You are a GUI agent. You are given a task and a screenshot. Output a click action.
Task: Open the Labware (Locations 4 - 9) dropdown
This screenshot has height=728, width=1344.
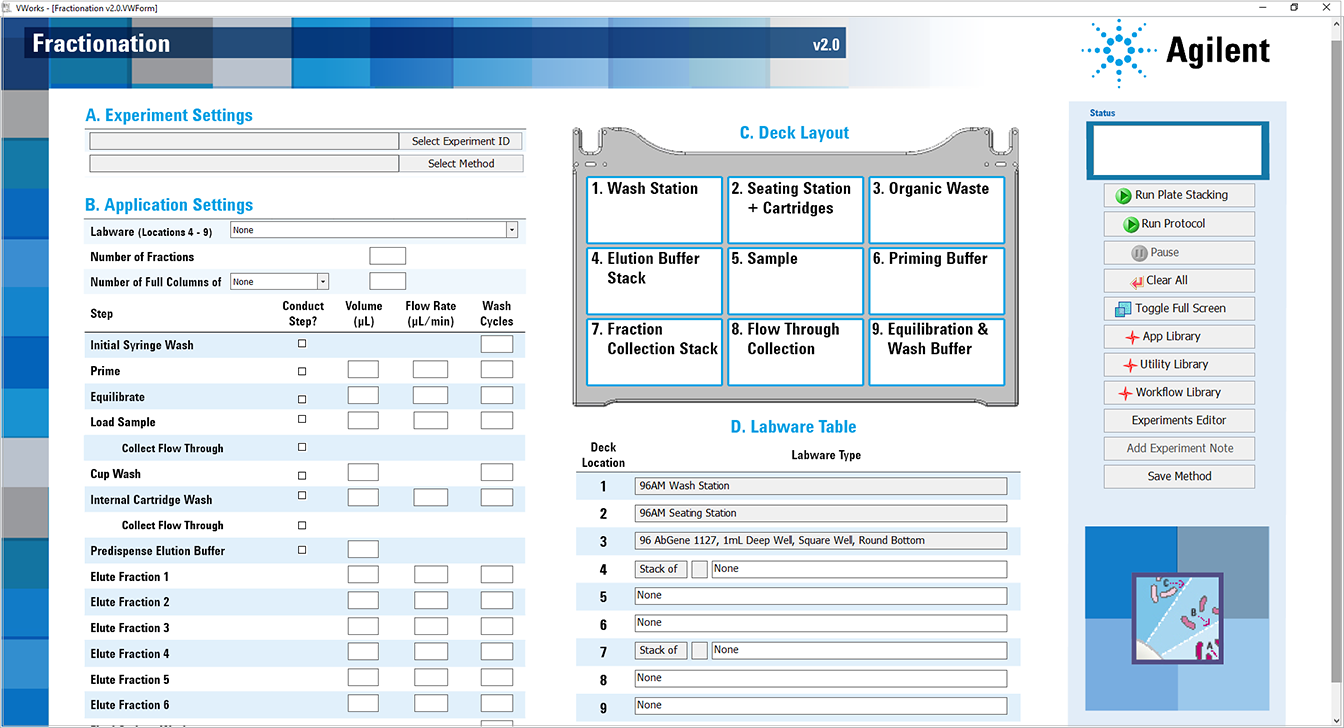click(x=512, y=230)
